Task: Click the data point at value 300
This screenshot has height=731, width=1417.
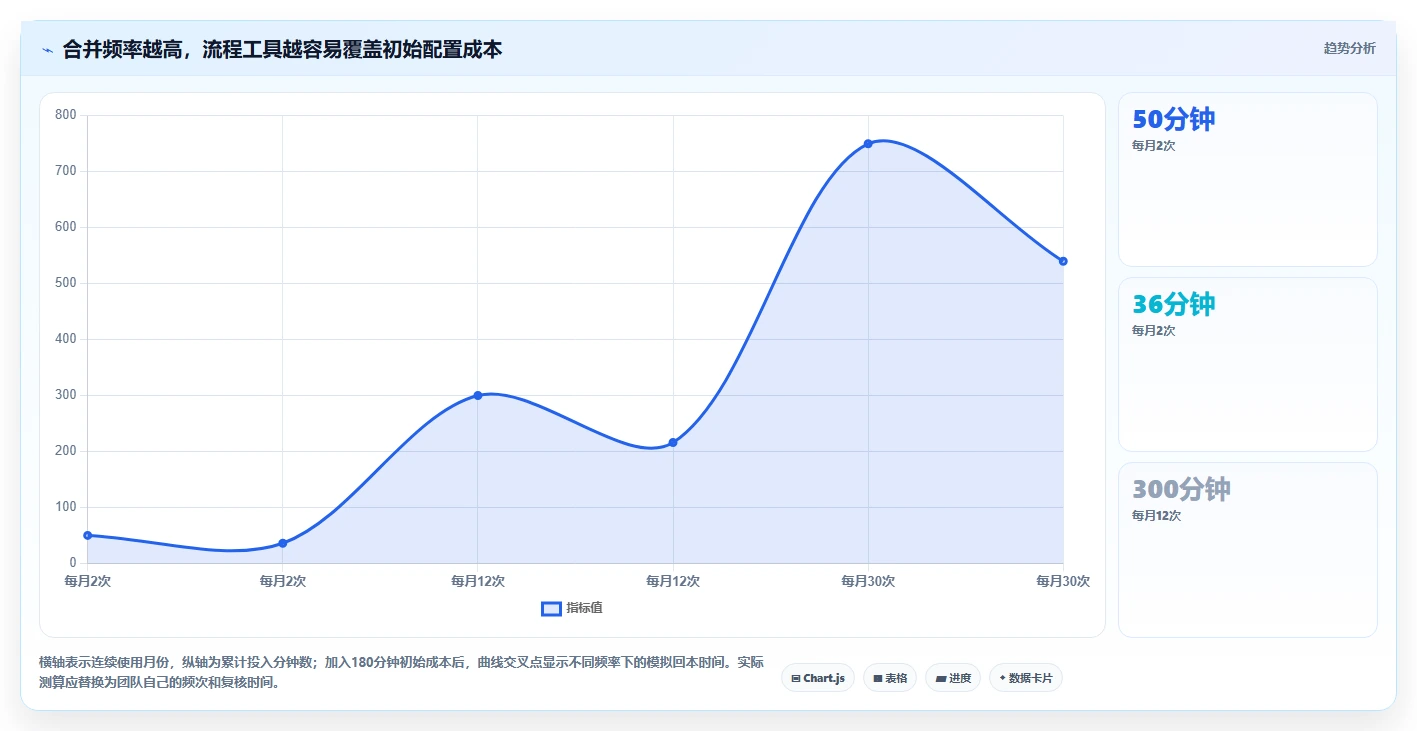Action: [478, 395]
